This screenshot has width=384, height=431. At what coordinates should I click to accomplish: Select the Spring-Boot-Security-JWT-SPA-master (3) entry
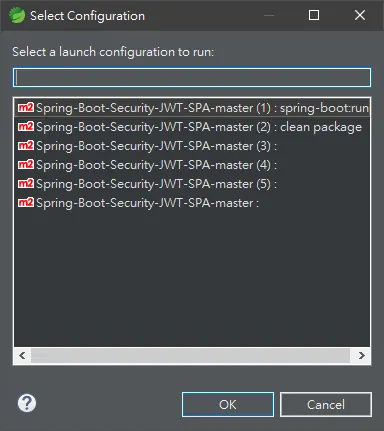(192, 146)
